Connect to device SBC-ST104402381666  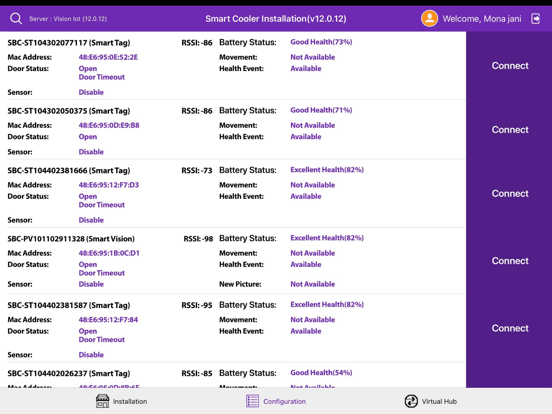tap(510, 194)
